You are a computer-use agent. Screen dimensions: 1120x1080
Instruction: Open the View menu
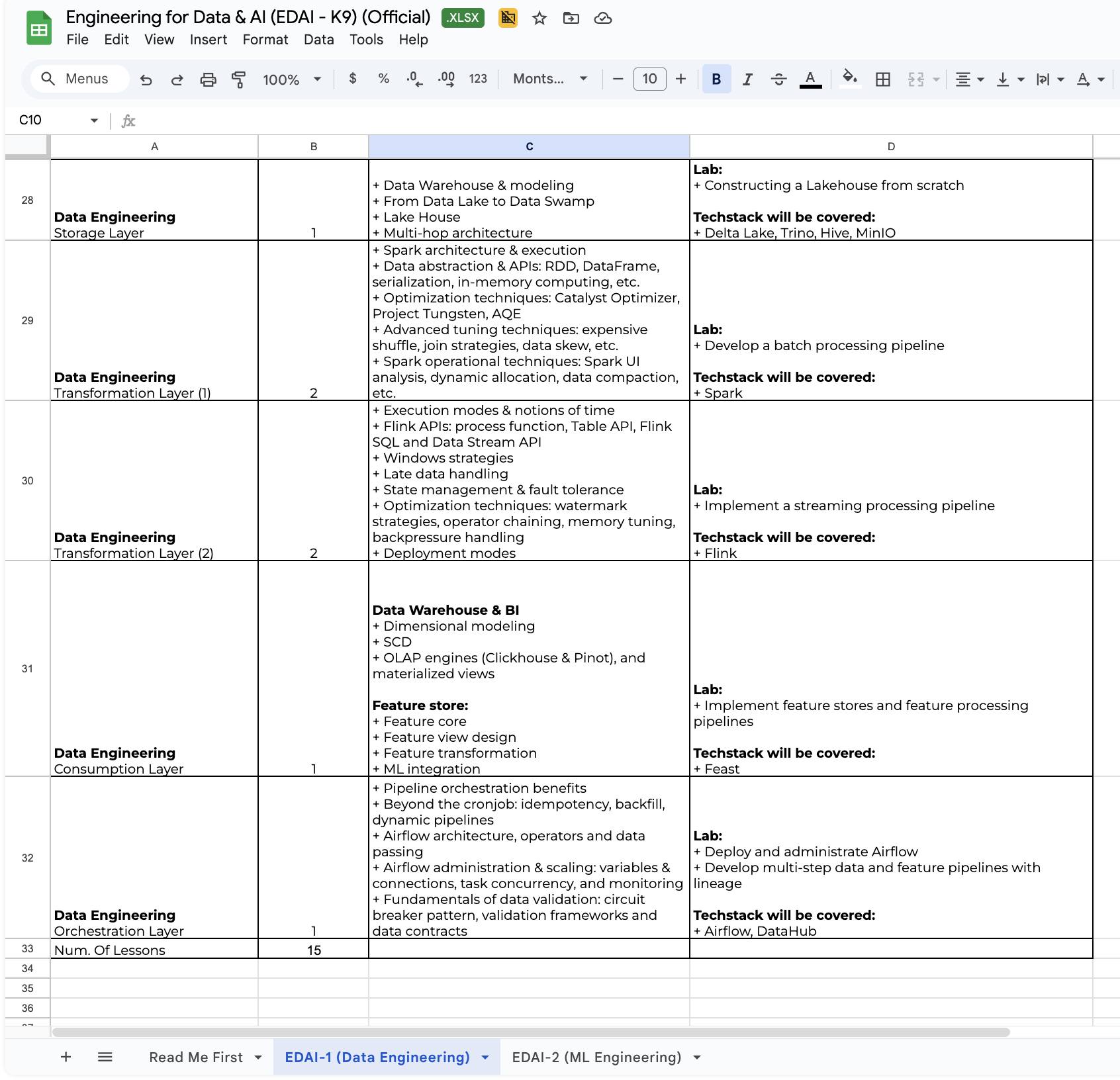[160, 40]
